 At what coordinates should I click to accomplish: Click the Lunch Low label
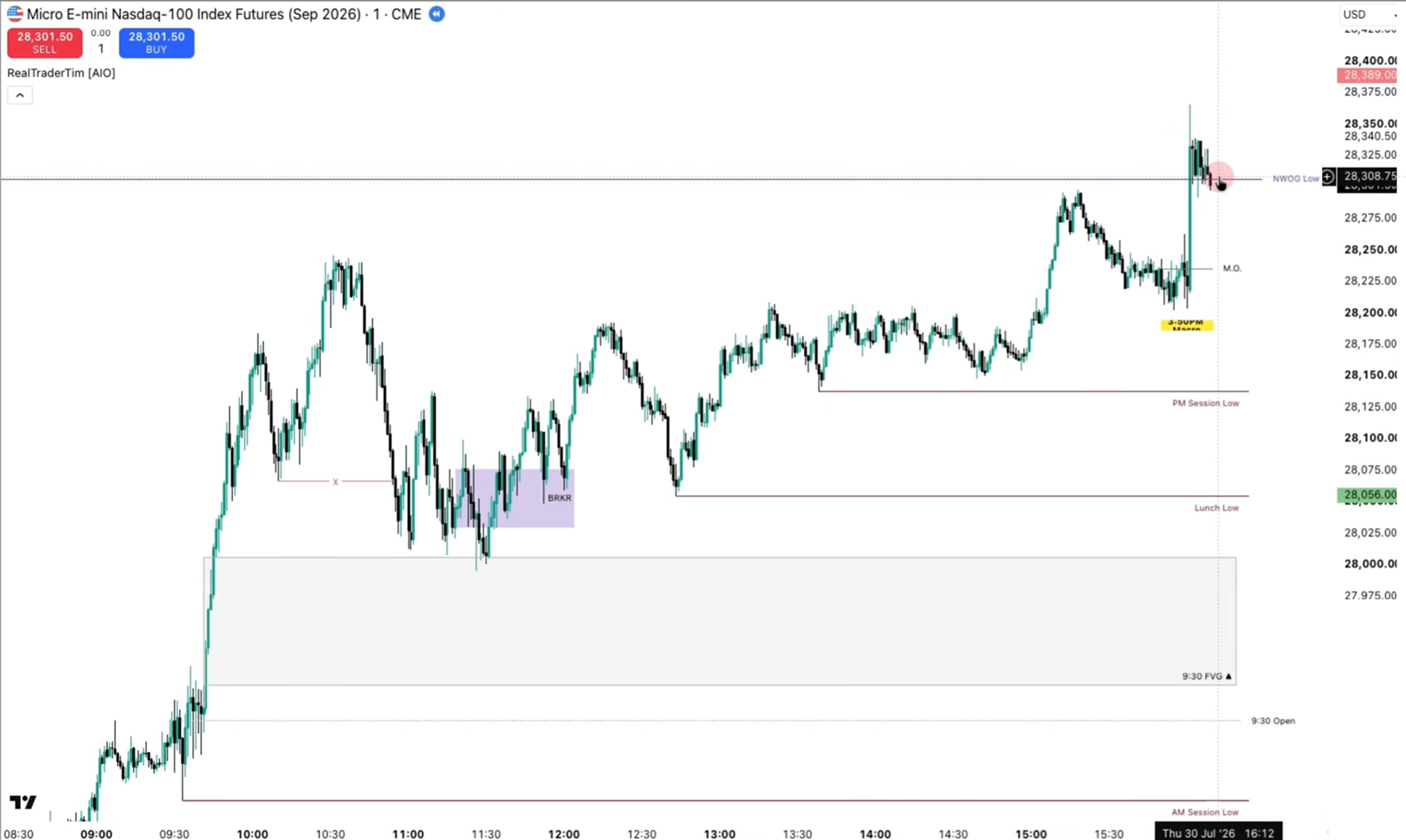click(x=1216, y=508)
